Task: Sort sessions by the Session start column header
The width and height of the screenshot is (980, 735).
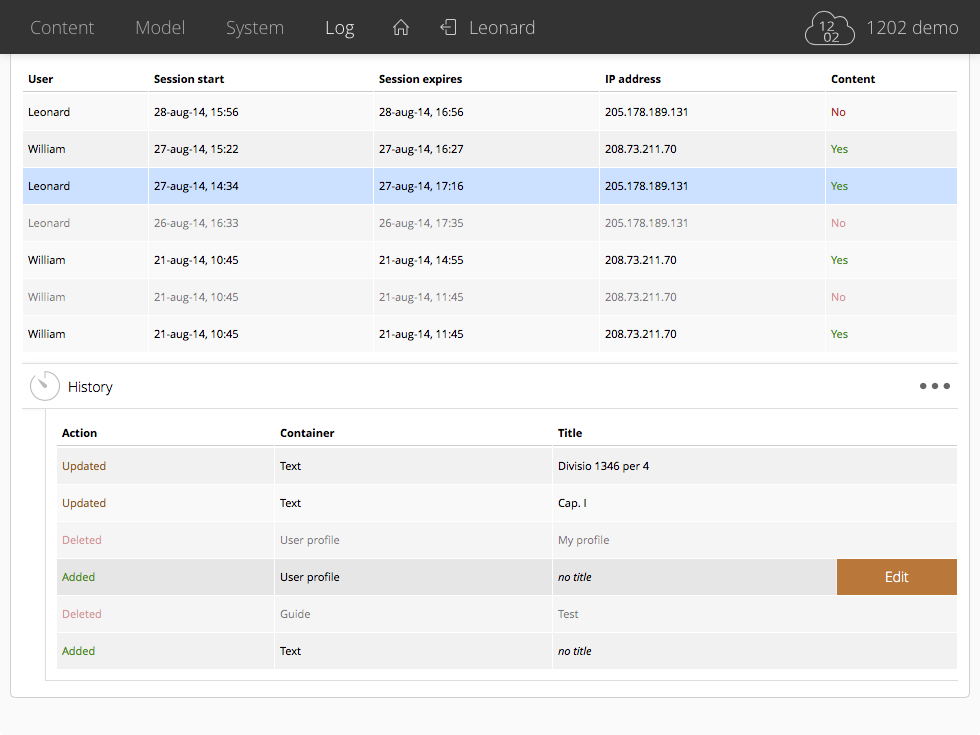Action: tap(189, 79)
